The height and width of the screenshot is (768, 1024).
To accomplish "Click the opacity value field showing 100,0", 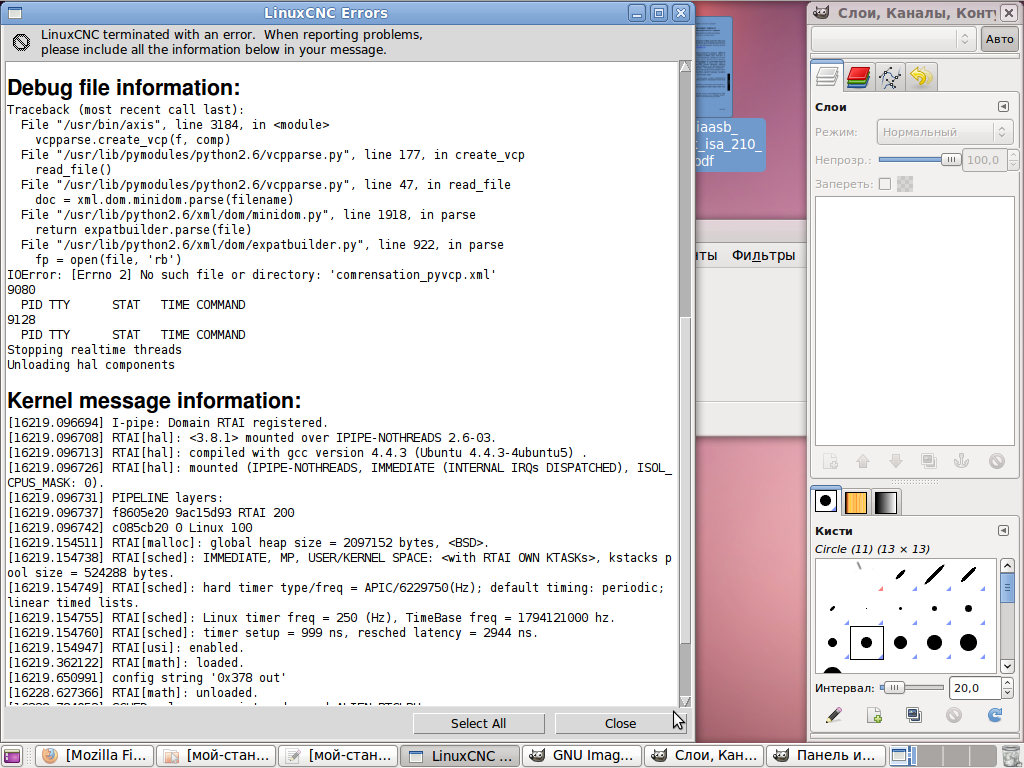I will tap(984, 159).
